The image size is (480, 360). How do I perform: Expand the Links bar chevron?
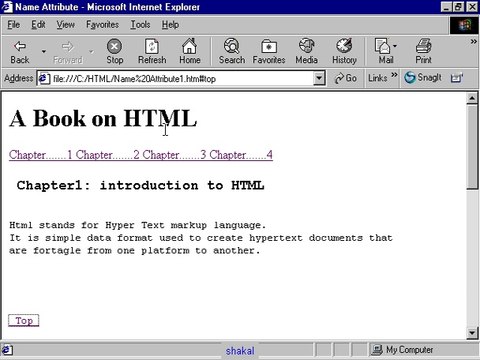(x=394, y=75)
